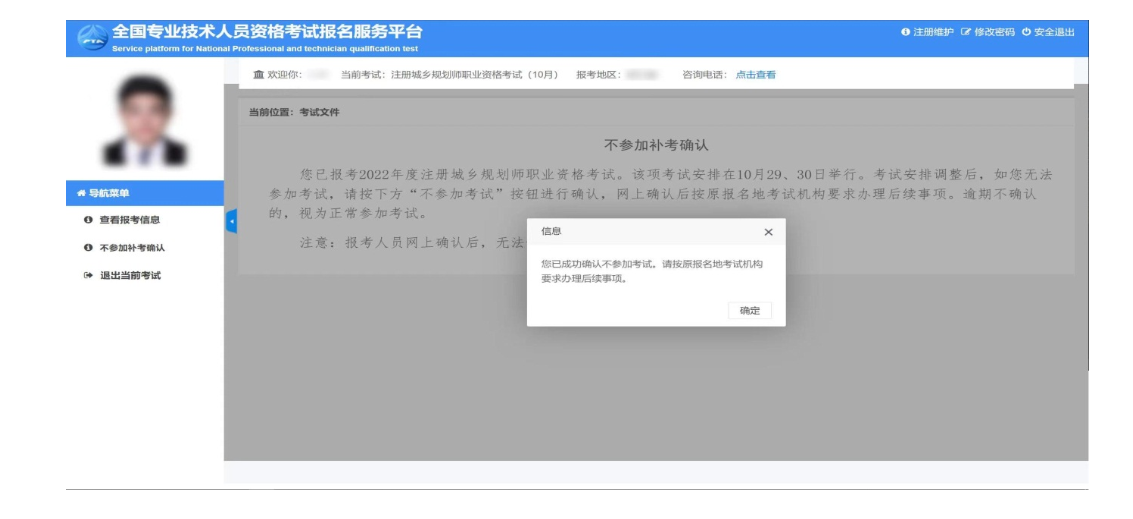Open 查看报考信息 in the navigation menu

click(x=129, y=220)
